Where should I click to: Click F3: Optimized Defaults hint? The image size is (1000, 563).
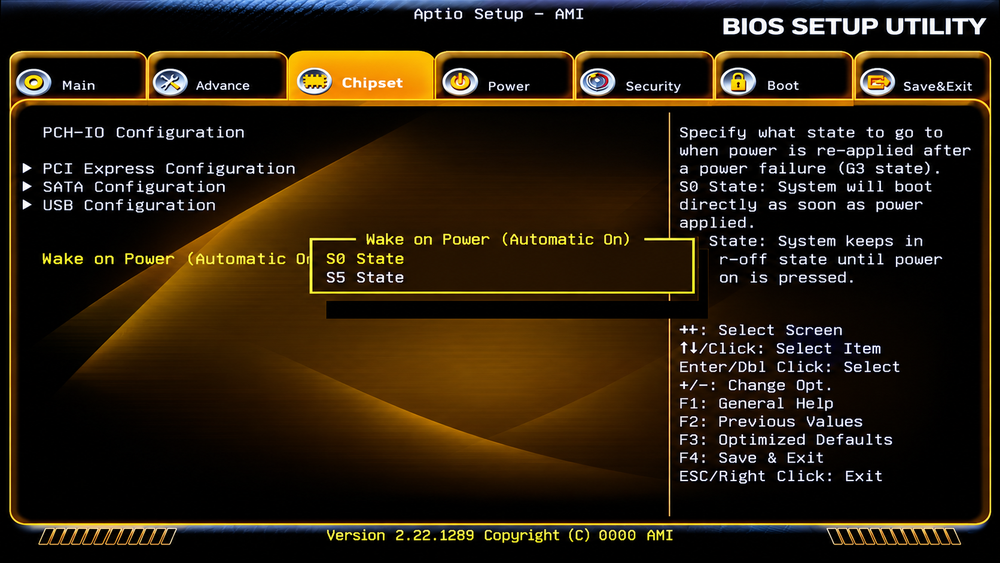(x=786, y=440)
